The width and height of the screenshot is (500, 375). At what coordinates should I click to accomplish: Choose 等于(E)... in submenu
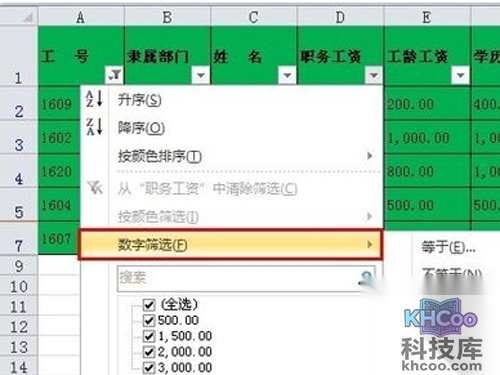pyautogui.click(x=448, y=247)
